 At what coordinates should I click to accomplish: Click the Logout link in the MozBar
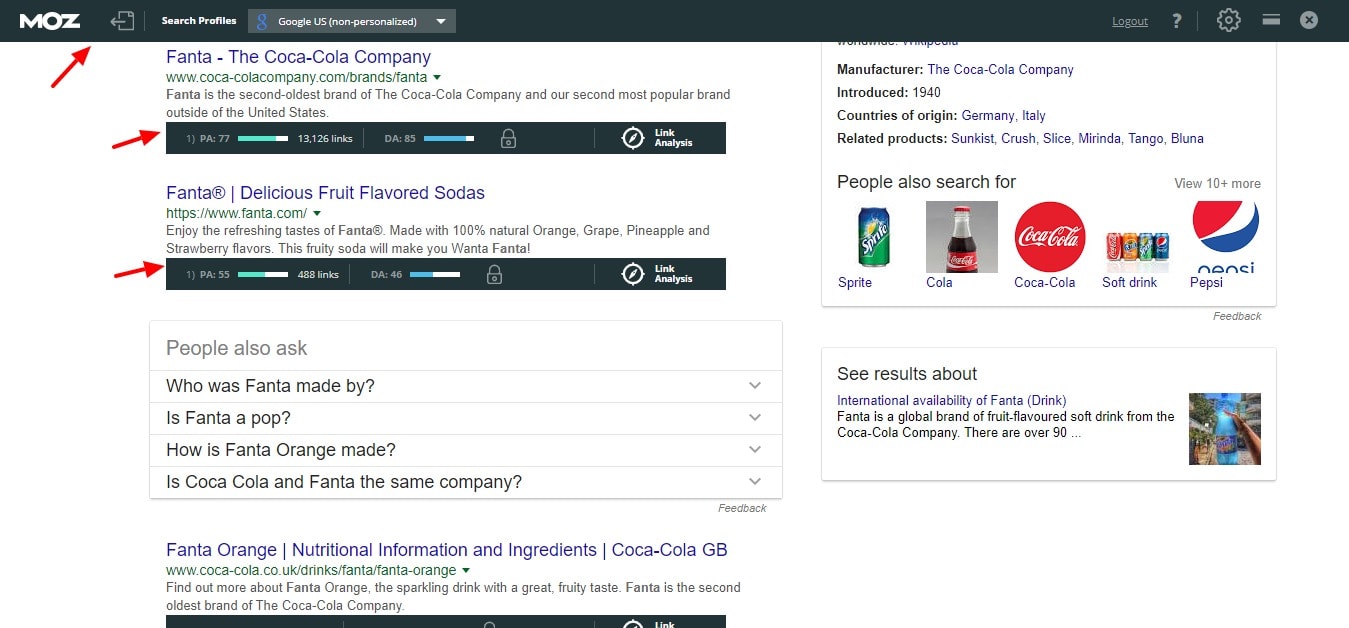coord(1130,21)
